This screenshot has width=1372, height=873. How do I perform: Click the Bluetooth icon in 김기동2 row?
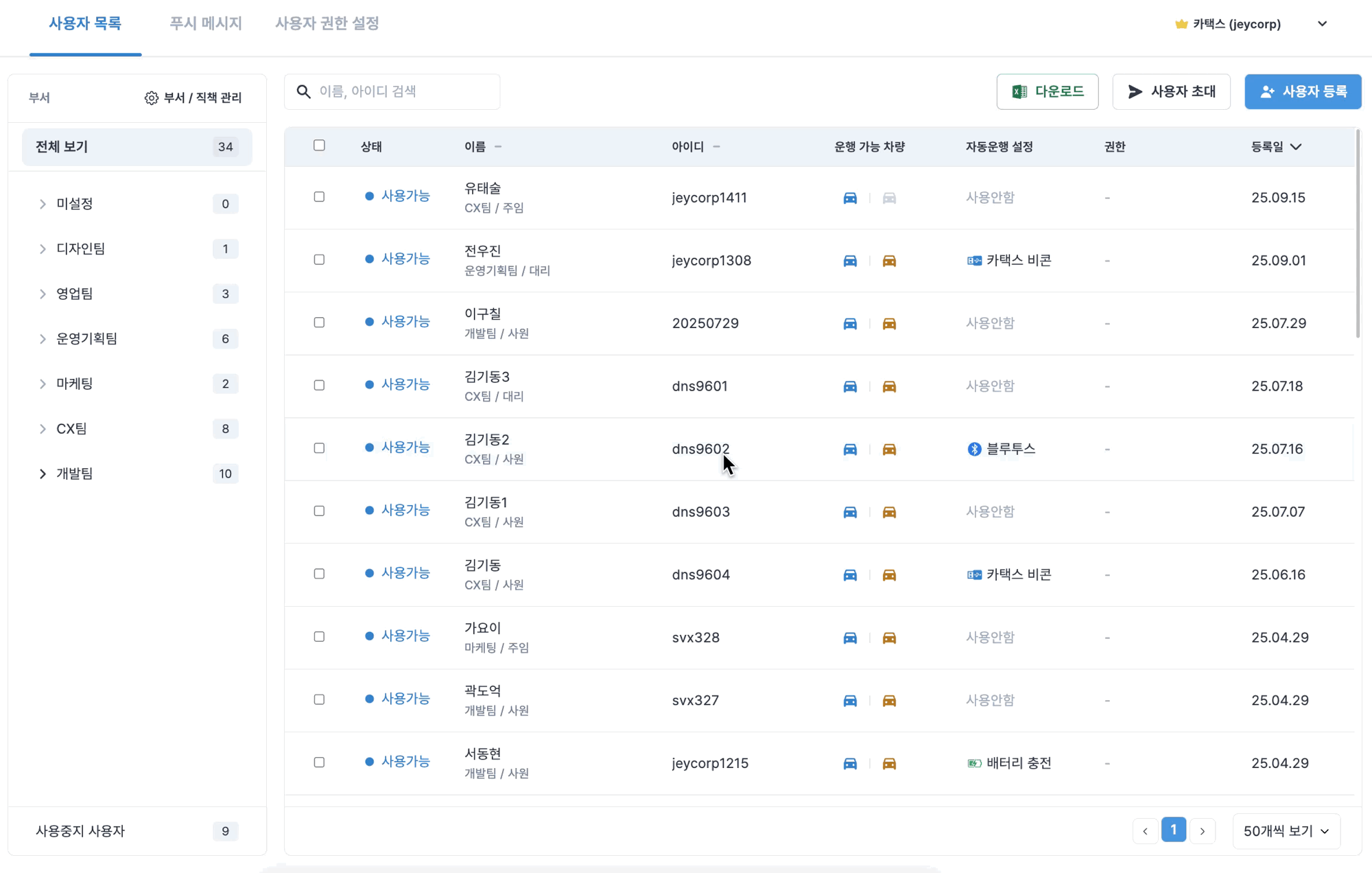(x=974, y=449)
